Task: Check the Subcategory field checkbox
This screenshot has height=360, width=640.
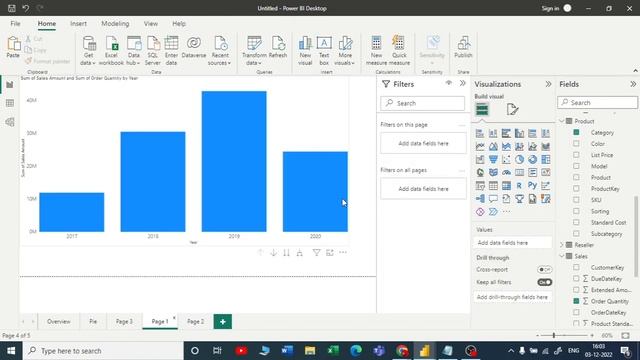Action: pyautogui.click(x=576, y=233)
